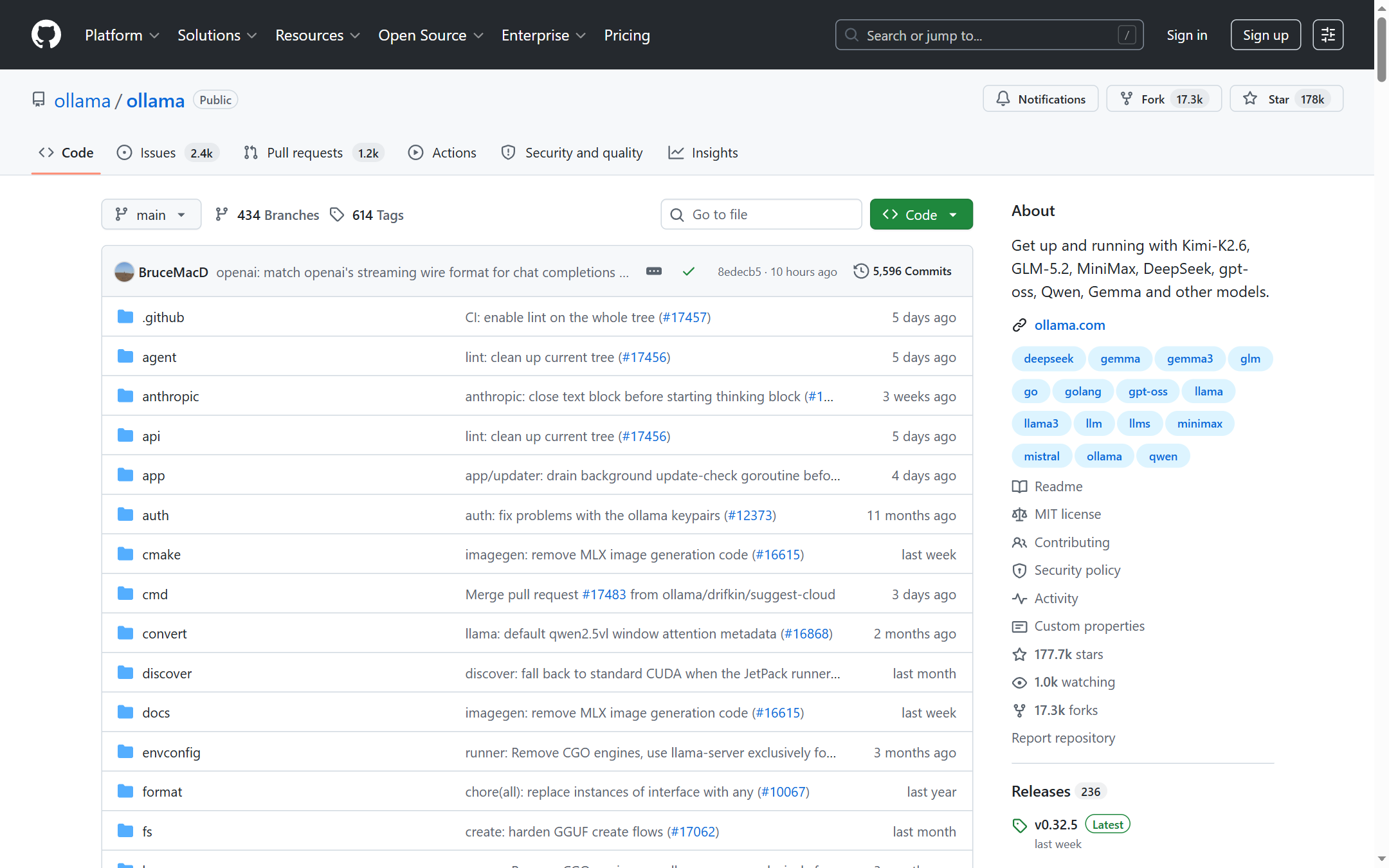Click the link icon next to ollama.com

(x=1019, y=325)
